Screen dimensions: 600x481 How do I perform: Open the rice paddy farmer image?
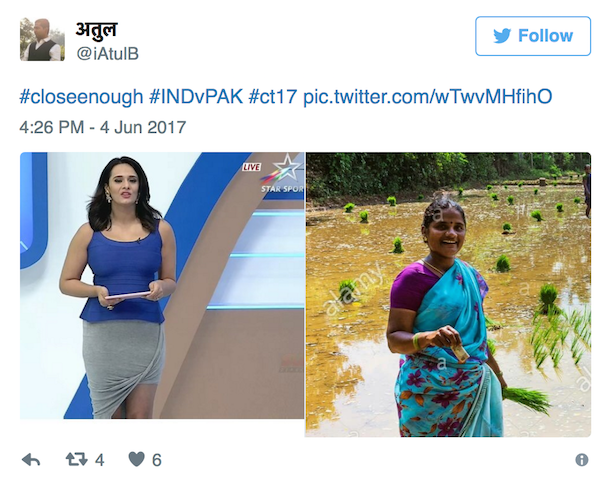[x=448, y=295]
